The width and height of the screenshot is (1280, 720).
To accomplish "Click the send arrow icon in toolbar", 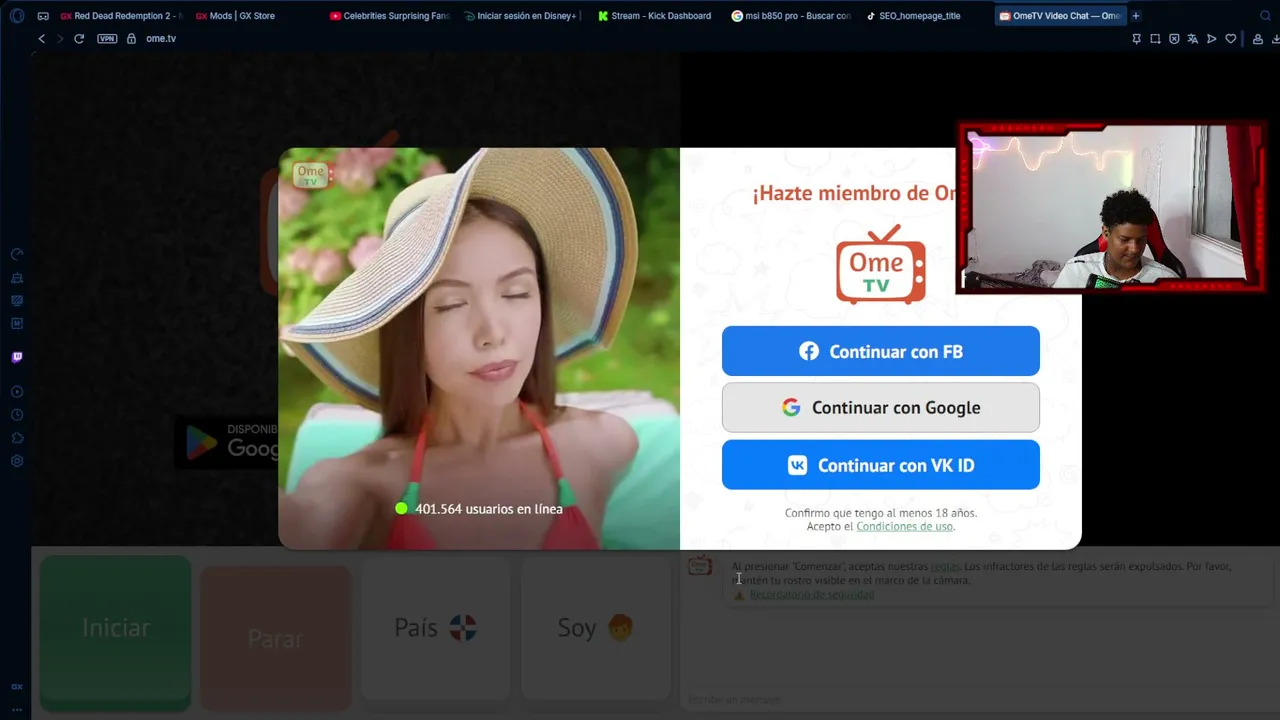I will [x=1212, y=39].
